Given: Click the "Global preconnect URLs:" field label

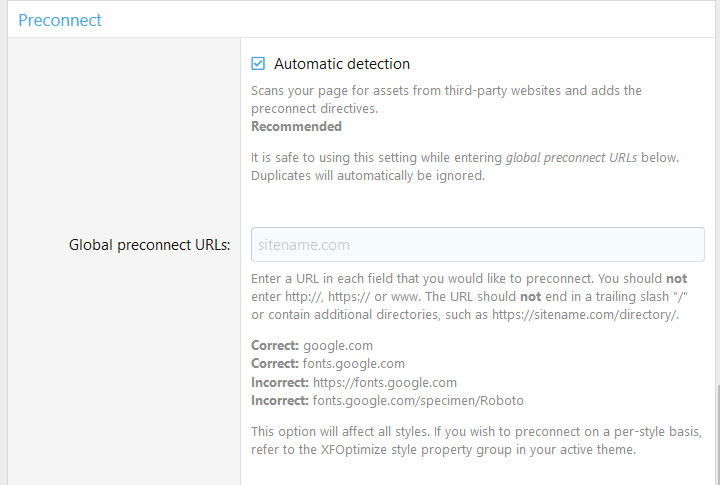Looking at the screenshot, I should coord(149,244).
